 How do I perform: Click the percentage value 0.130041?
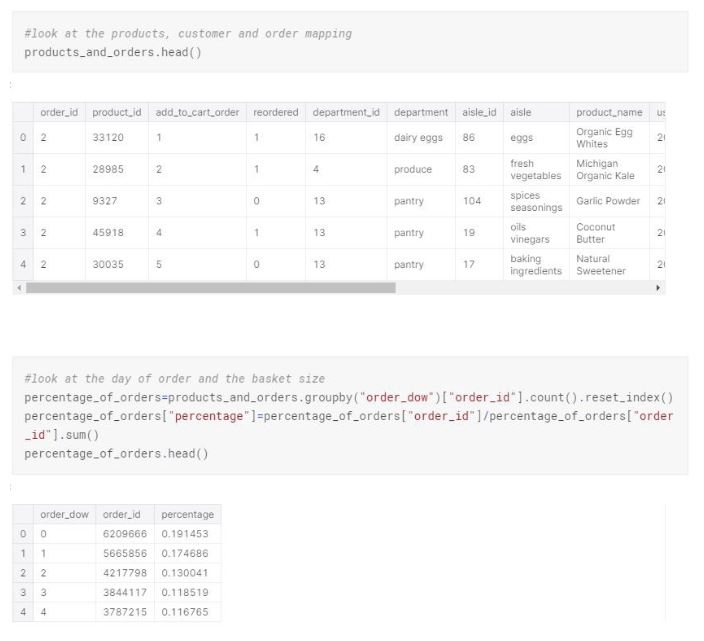185,573
